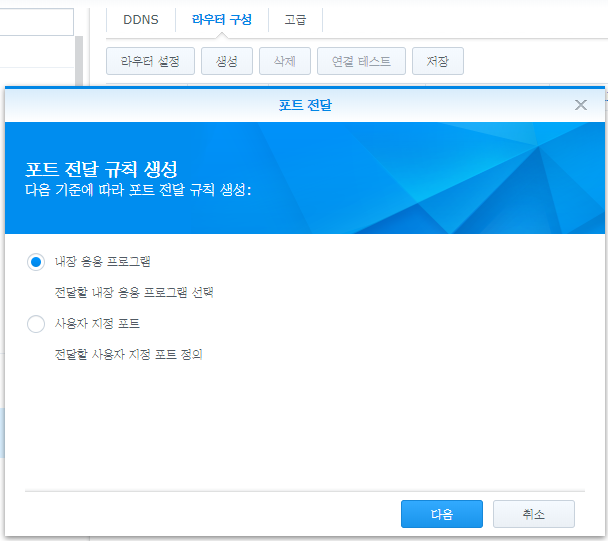The width and height of the screenshot is (608, 541).
Task: Click the 생성 button
Action: click(x=226, y=61)
